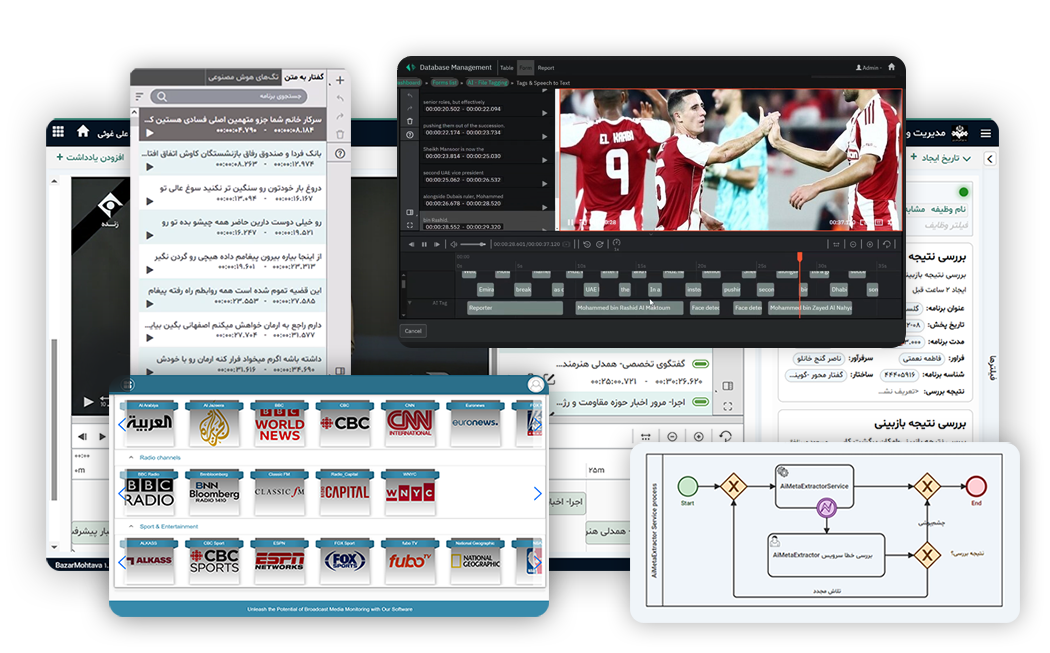Screen dimensions: 1050x653
Task: Open user avatar in channel browser header
Action: [x=536, y=384]
